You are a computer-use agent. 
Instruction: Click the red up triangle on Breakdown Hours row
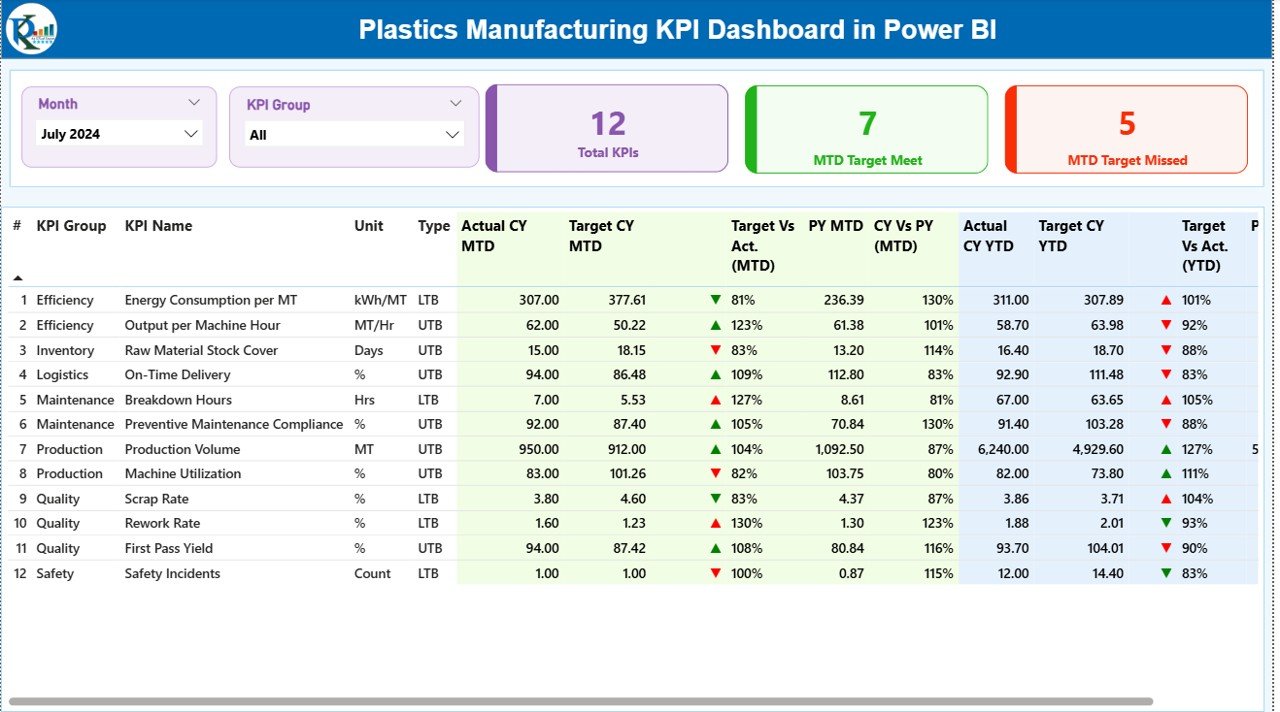(715, 399)
